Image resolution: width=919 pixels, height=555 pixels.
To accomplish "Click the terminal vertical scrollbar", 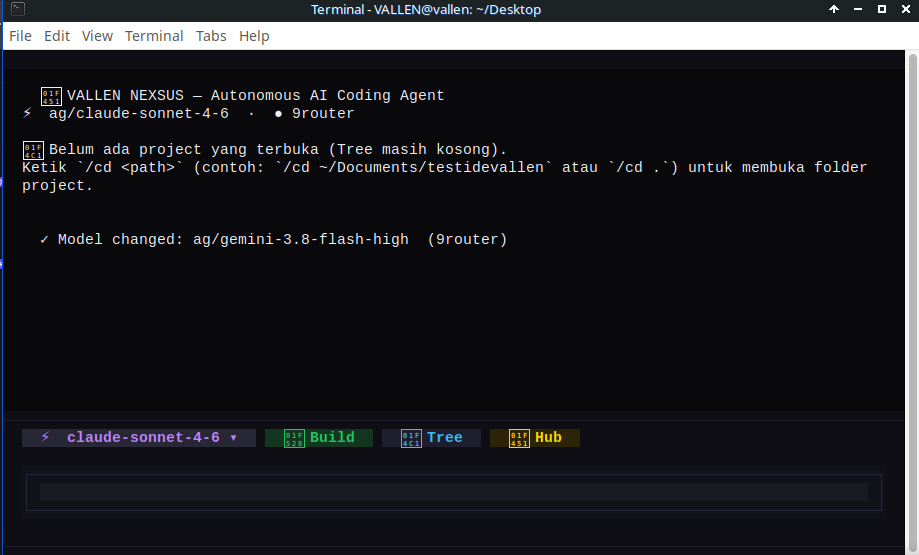I will (x=912, y=302).
